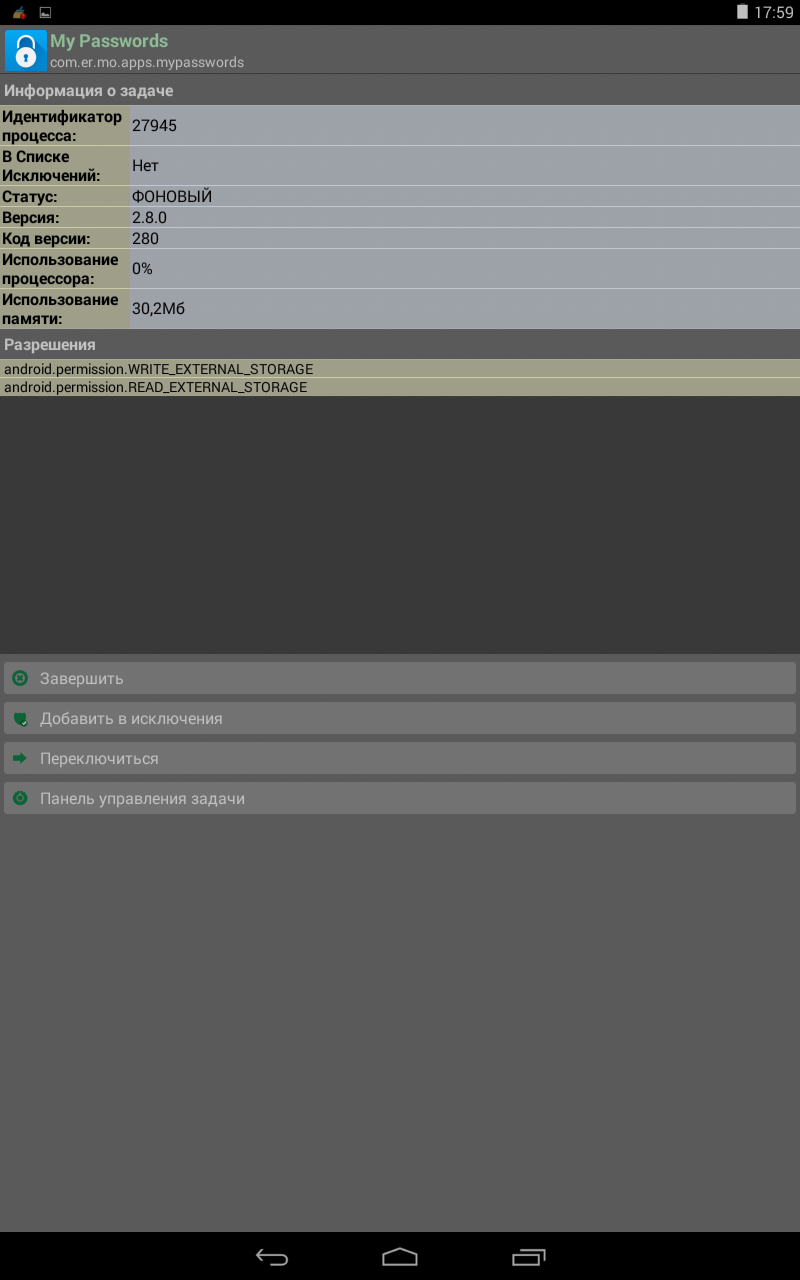Tap the clock showing 17:59
The height and width of the screenshot is (1280, 800).
tap(774, 13)
